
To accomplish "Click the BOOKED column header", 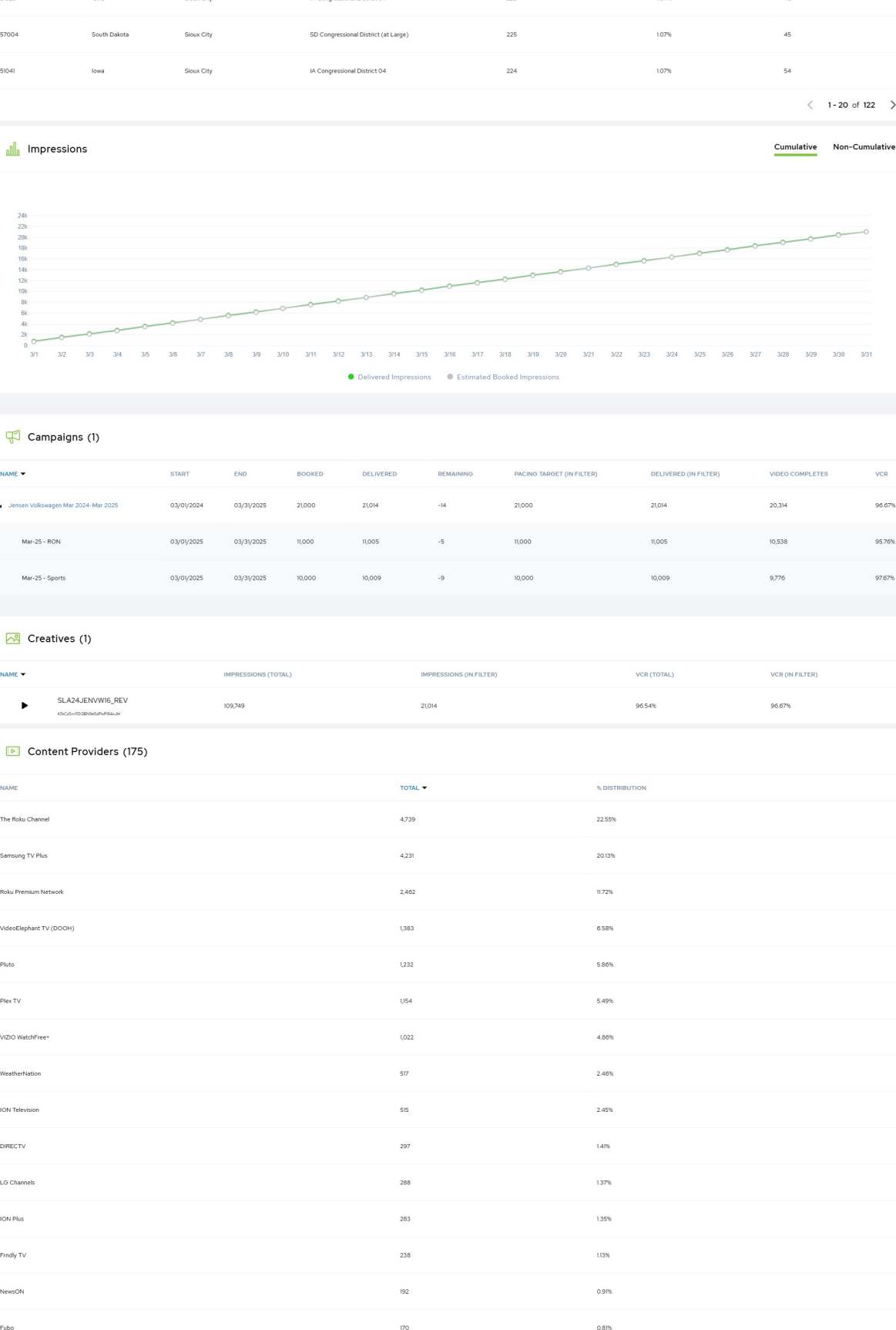I will coord(310,474).
